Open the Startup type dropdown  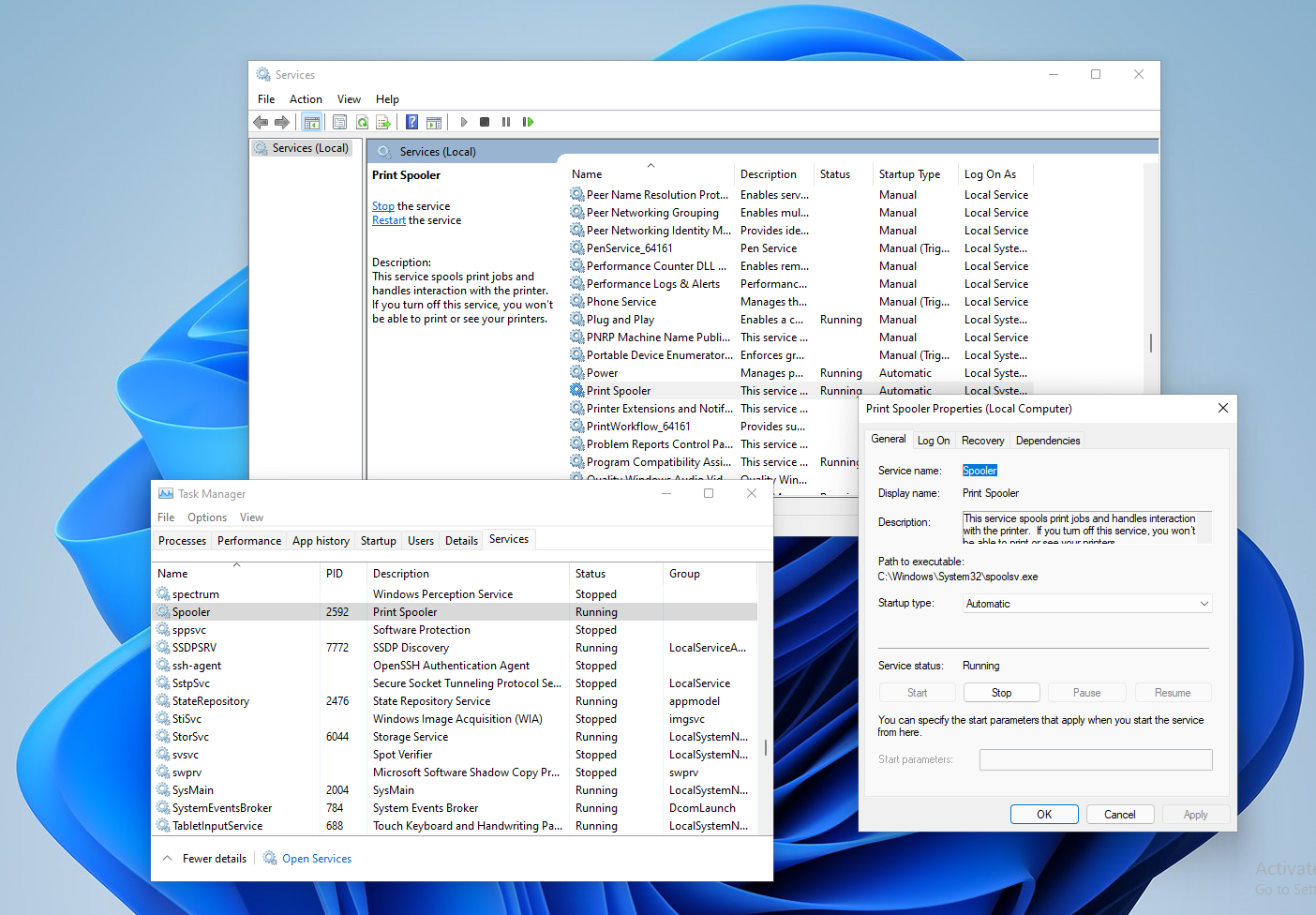(x=1087, y=604)
